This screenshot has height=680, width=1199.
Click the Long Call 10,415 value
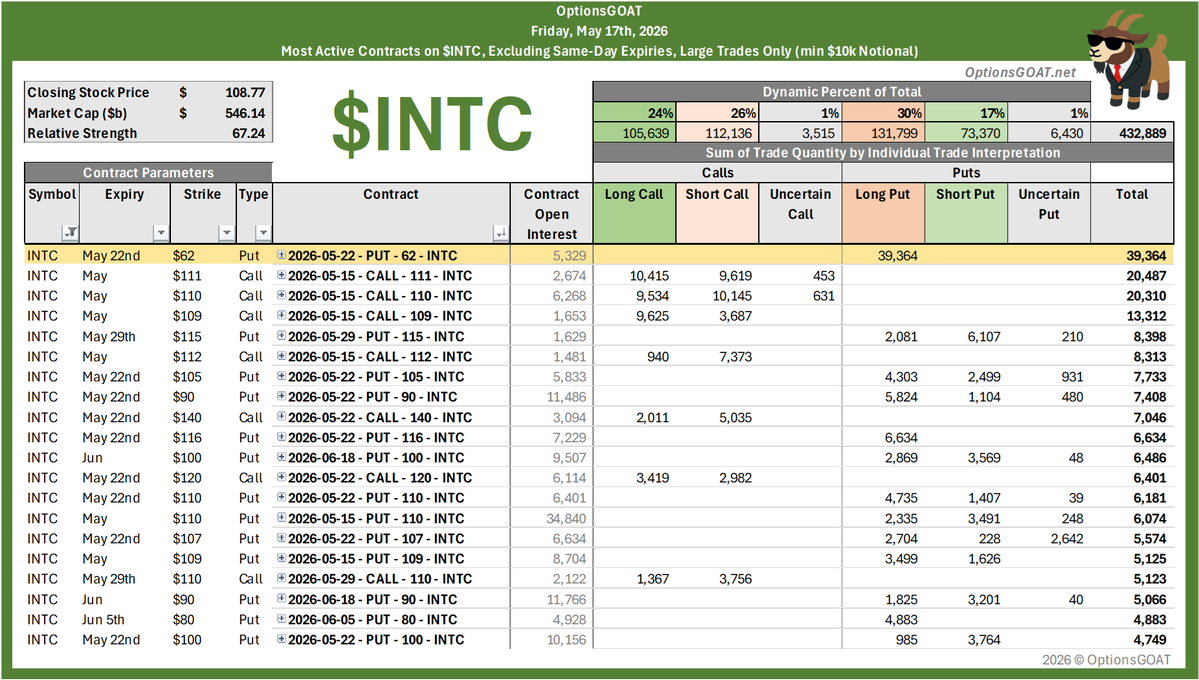click(x=651, y=275)
